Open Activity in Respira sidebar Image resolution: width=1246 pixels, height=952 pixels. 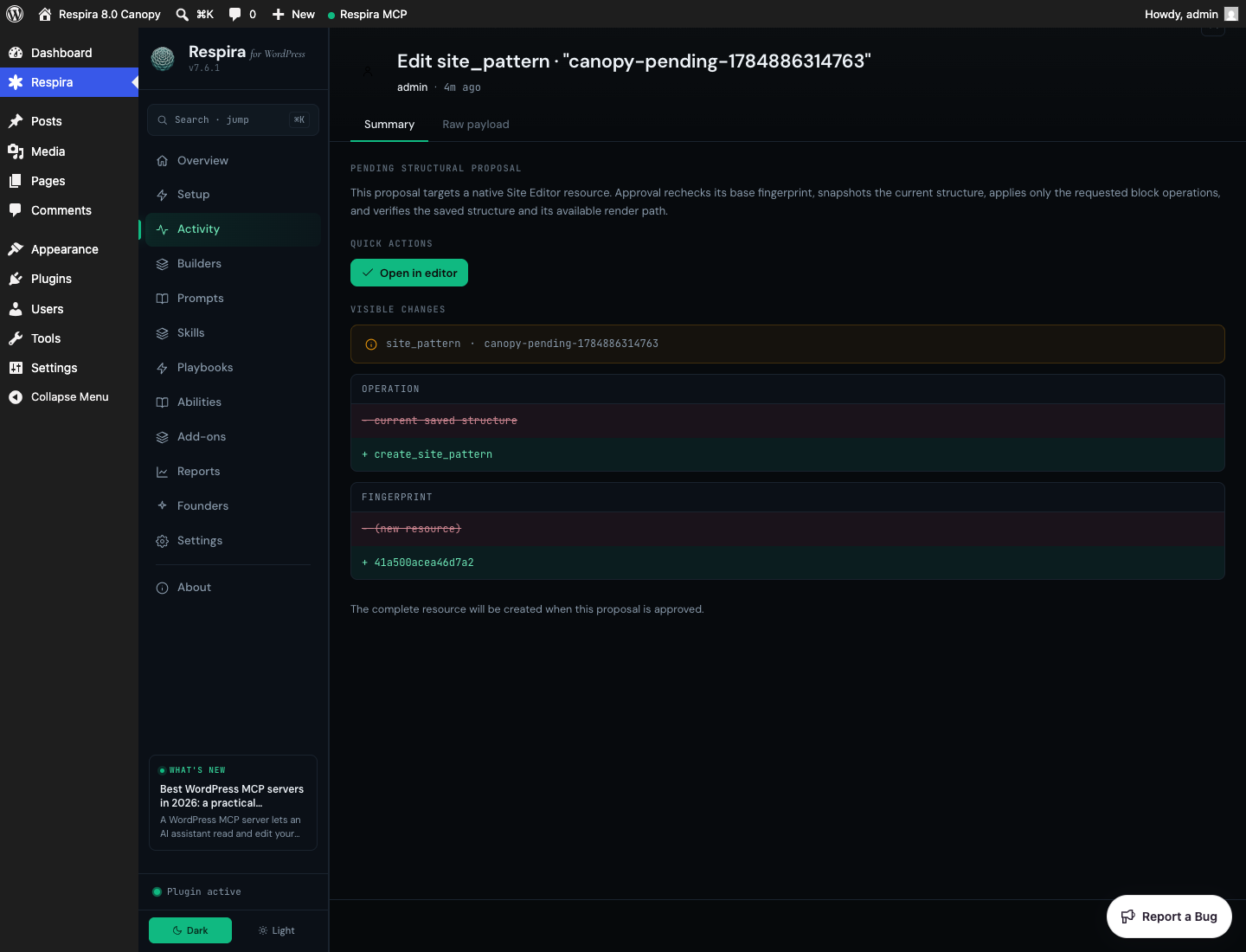coord(234,229)
